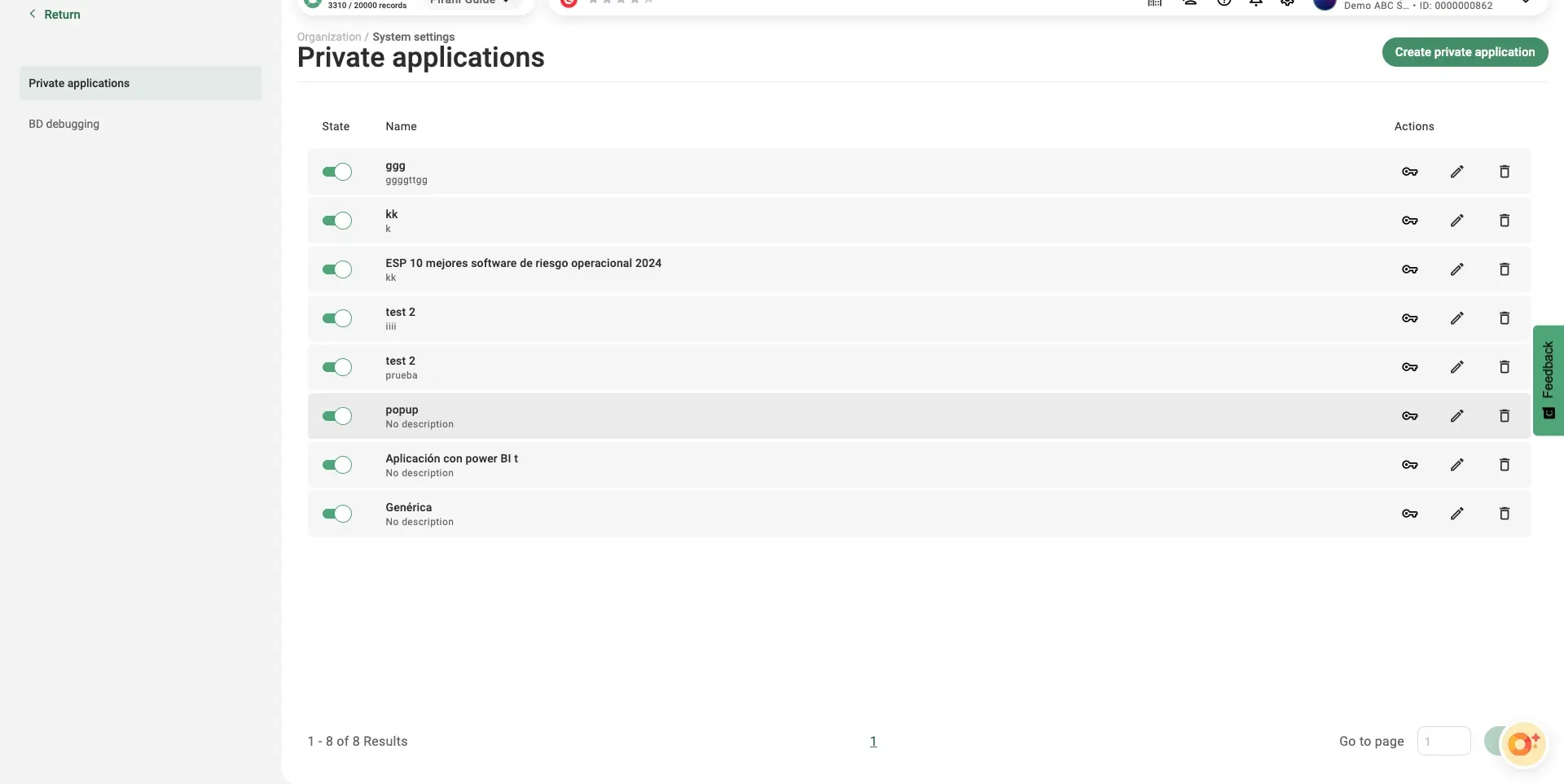Viewport: 1564px width, 784px height.
Task: Edit the popup application
Action: 1456,416
